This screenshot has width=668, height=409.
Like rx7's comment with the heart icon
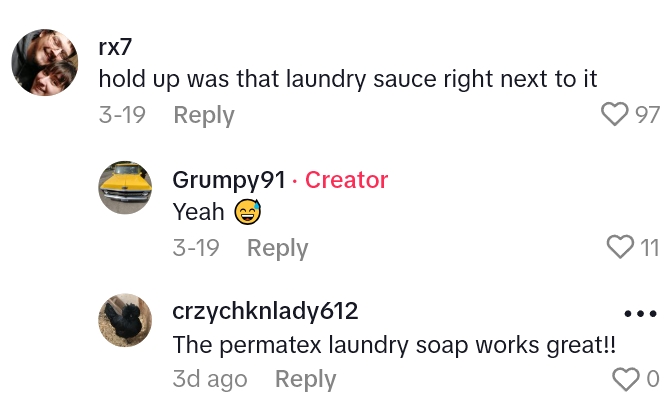[x=614, y=114]
